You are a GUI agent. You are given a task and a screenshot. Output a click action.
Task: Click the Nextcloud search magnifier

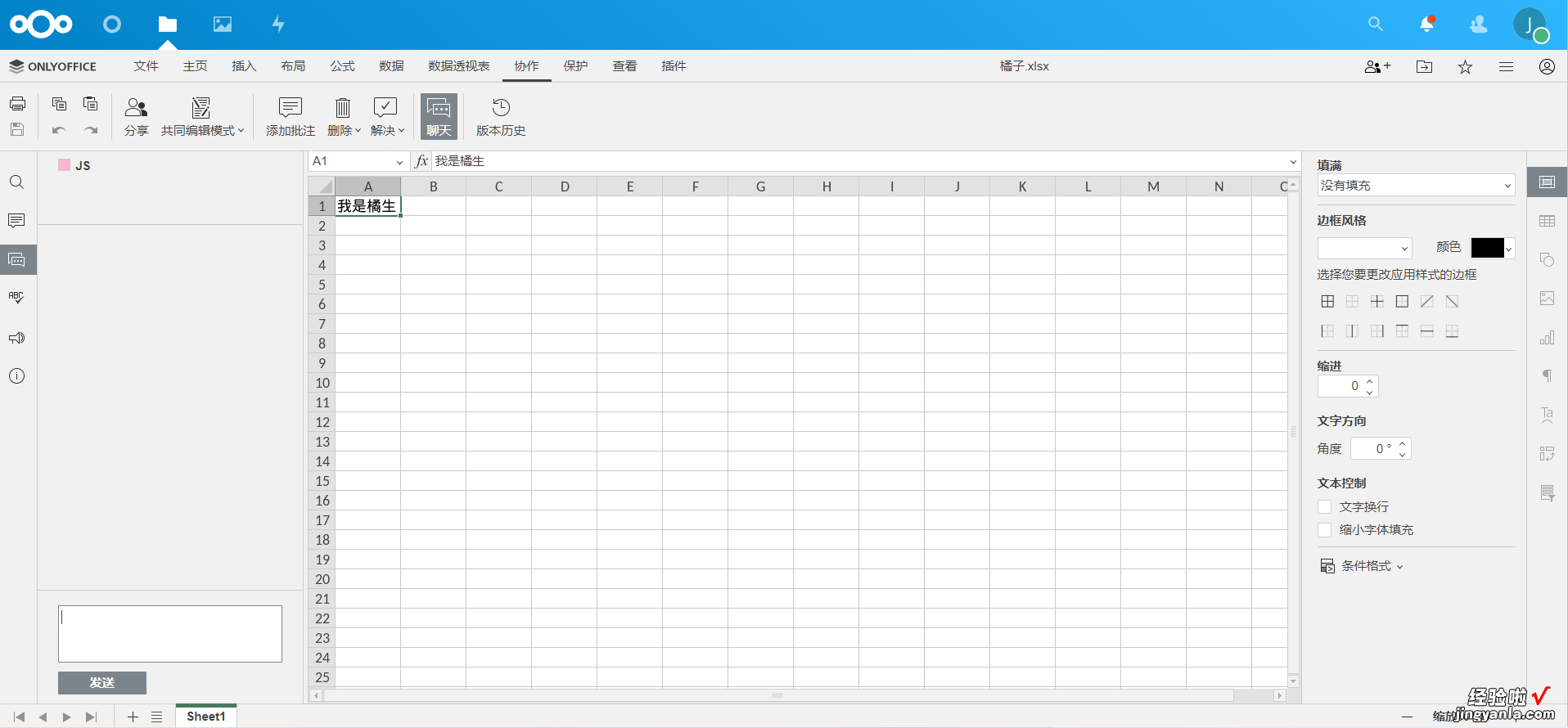1376,25
